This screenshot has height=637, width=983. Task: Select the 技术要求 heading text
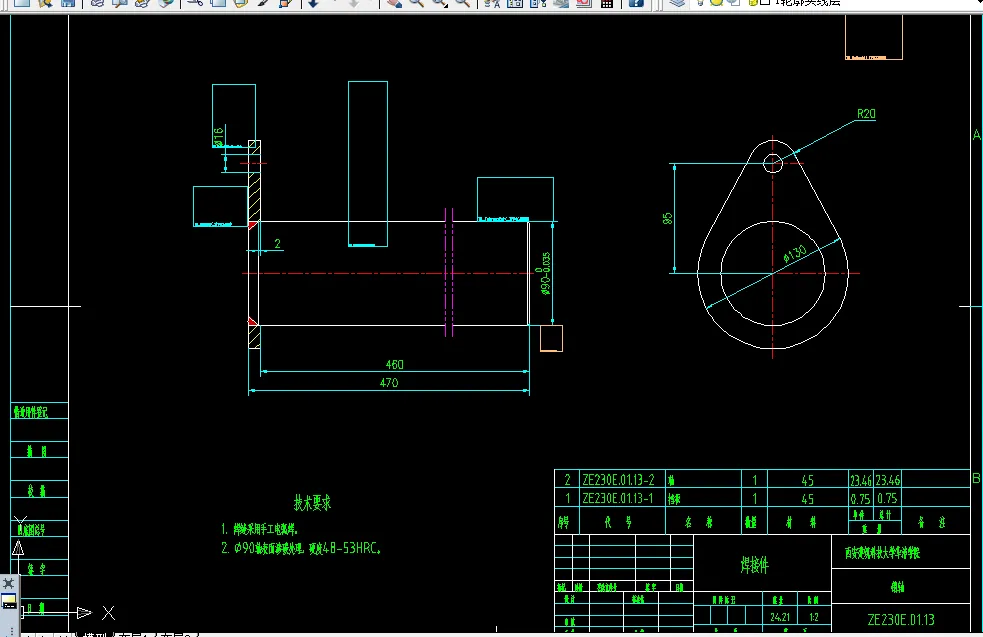tap(312, 503)
